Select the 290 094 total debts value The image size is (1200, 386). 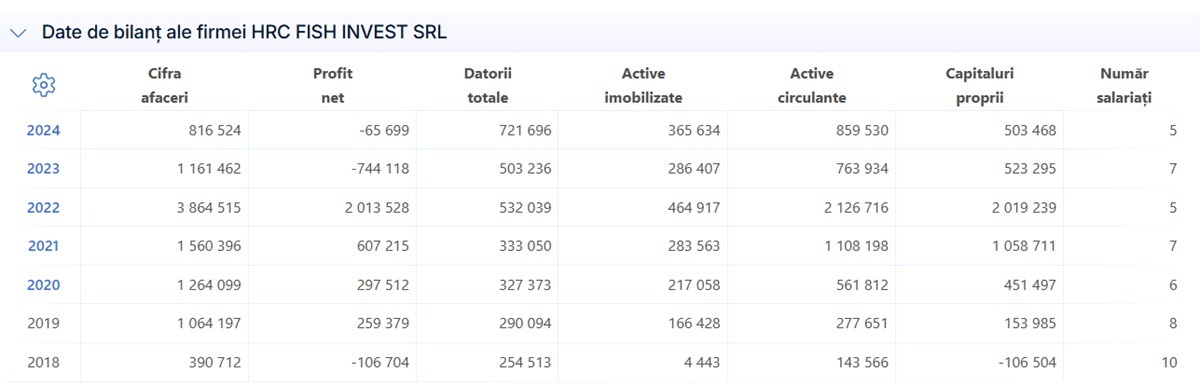(x=524, y=324)
